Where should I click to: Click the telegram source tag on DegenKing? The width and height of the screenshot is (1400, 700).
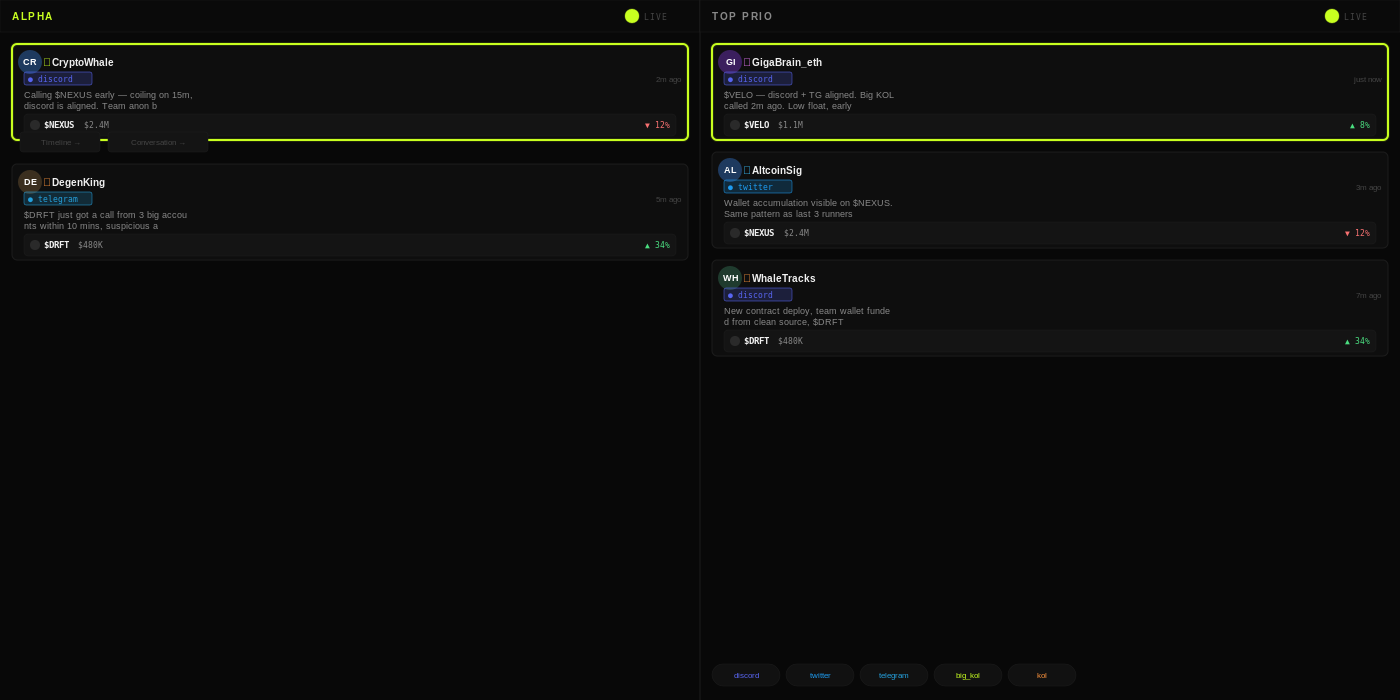click(58, 199)
